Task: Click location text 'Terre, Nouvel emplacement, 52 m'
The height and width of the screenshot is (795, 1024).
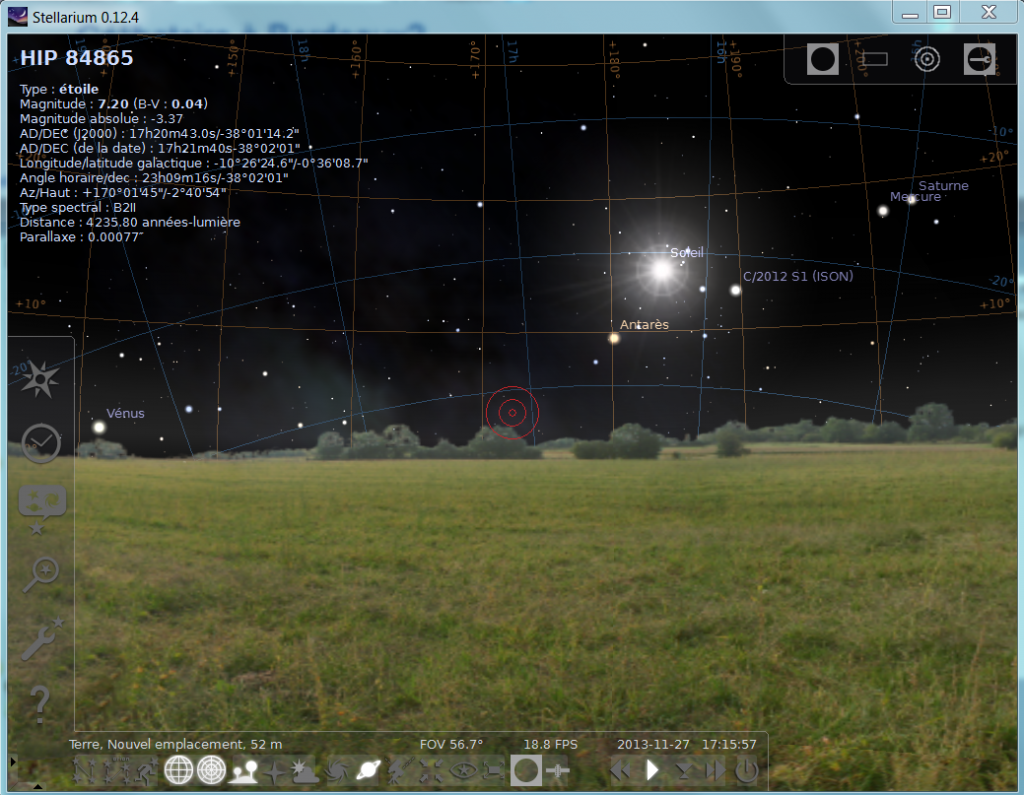Action: click(176, 744)
